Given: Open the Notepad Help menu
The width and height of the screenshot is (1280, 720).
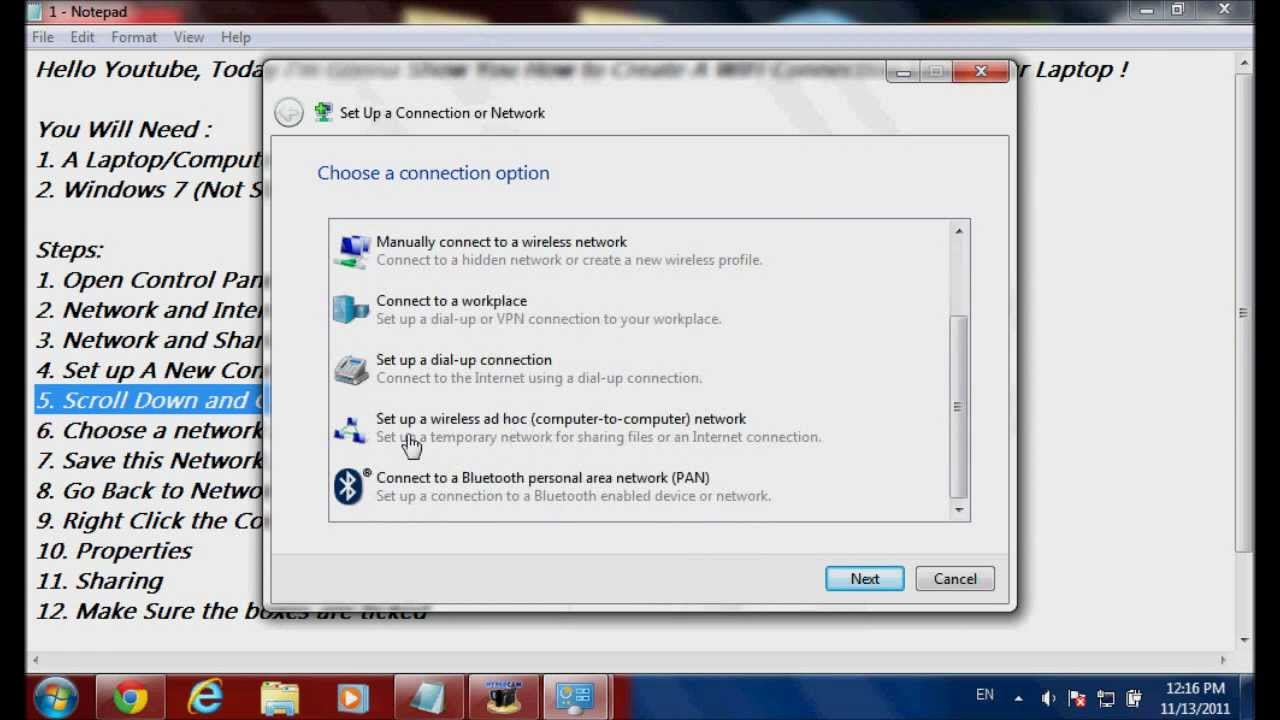Looking at the screenshot, I should [x=236, y=37].
